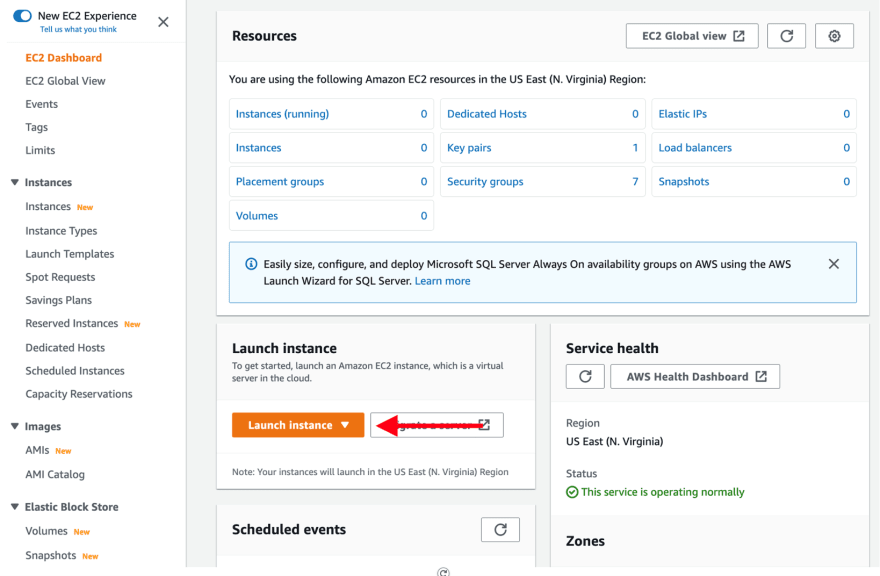Refresh the Service health status
This screenshot has width=880, height=576.
pyautogui.click(x=585, y=376)
